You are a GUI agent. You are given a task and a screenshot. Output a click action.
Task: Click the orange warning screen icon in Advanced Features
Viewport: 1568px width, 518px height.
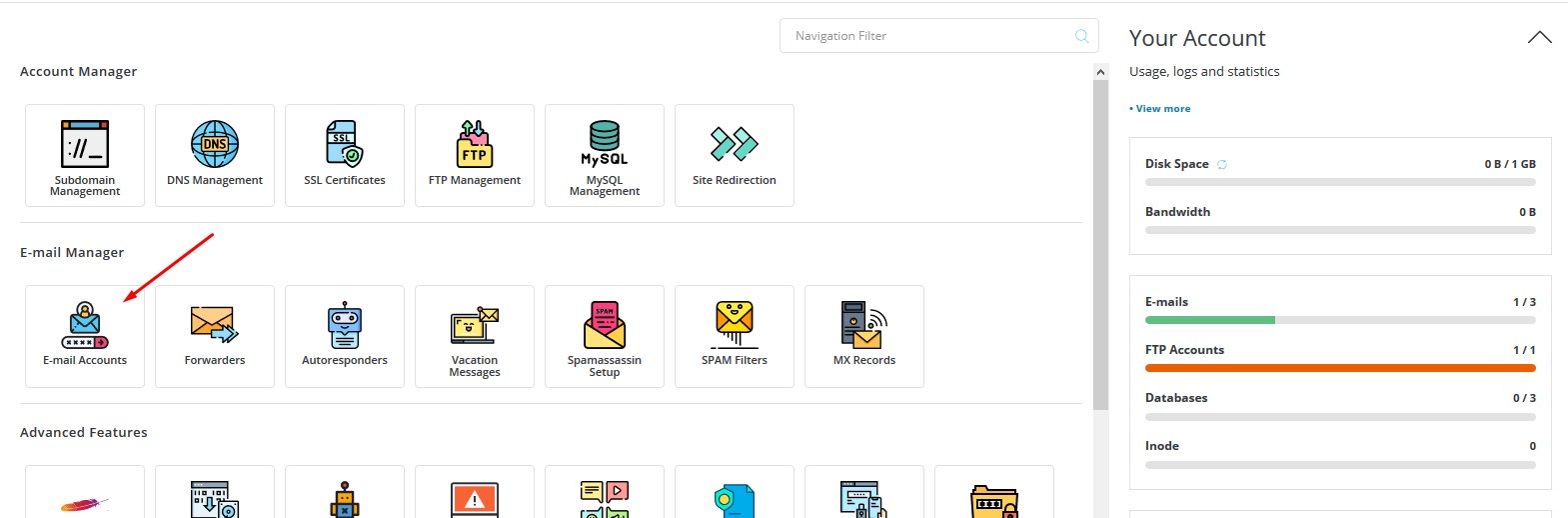(x=475, y=500)
